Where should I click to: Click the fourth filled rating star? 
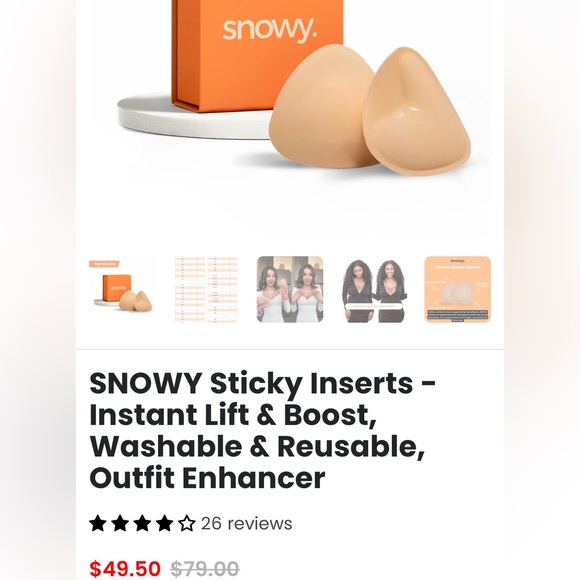click(165, 523)
